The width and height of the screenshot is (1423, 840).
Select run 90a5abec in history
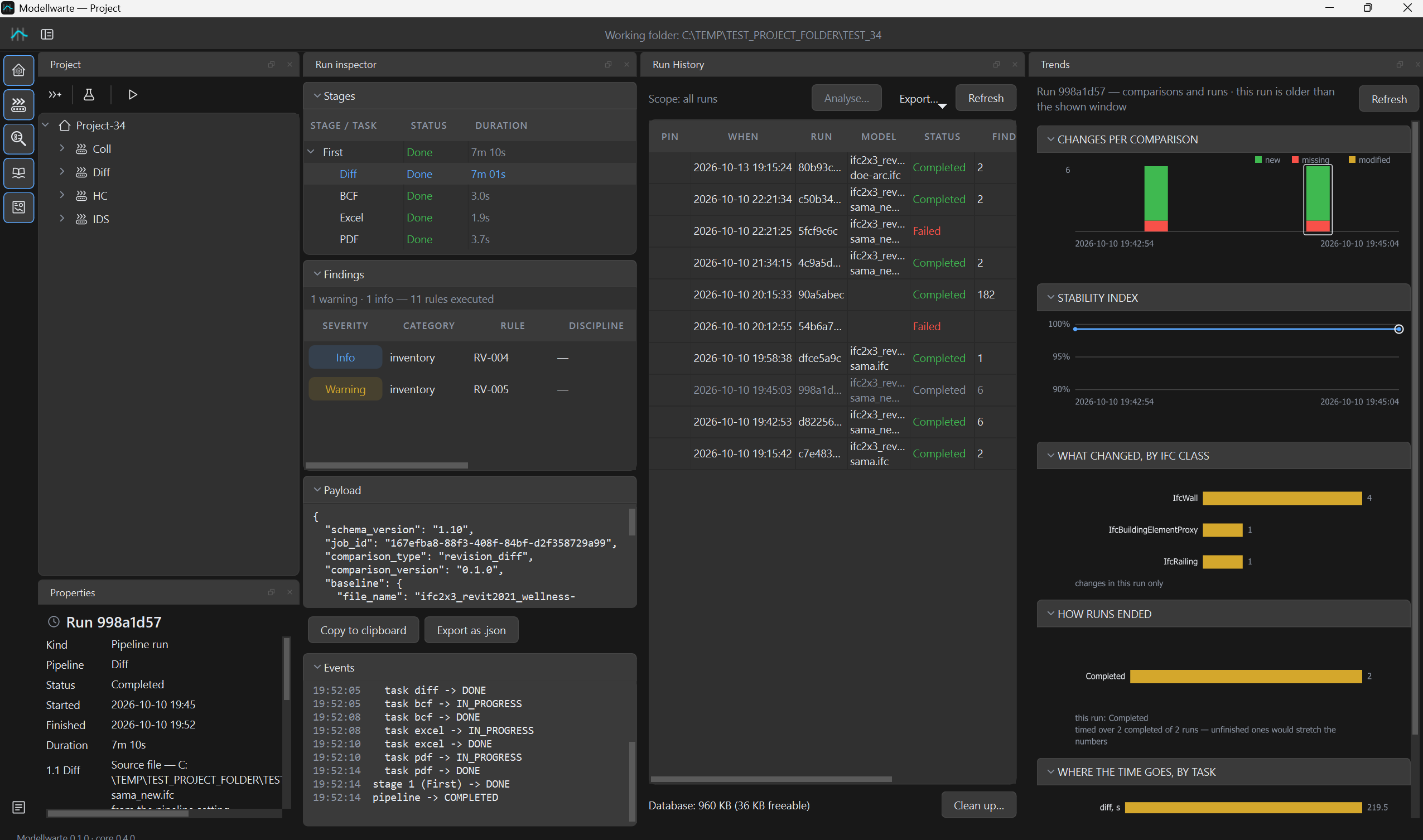pos(832,295)
